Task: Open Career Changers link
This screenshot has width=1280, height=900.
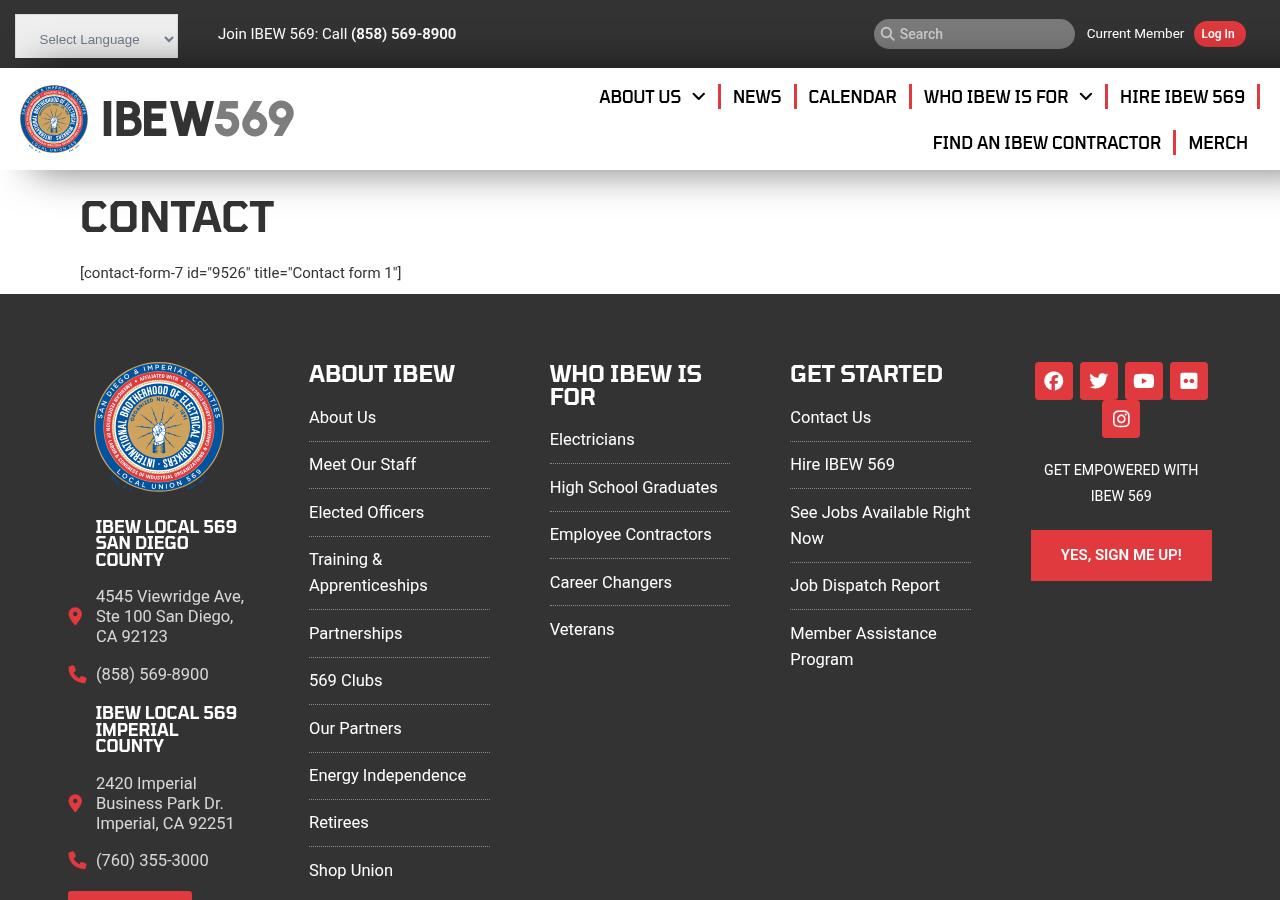Action: click(611, 583)
